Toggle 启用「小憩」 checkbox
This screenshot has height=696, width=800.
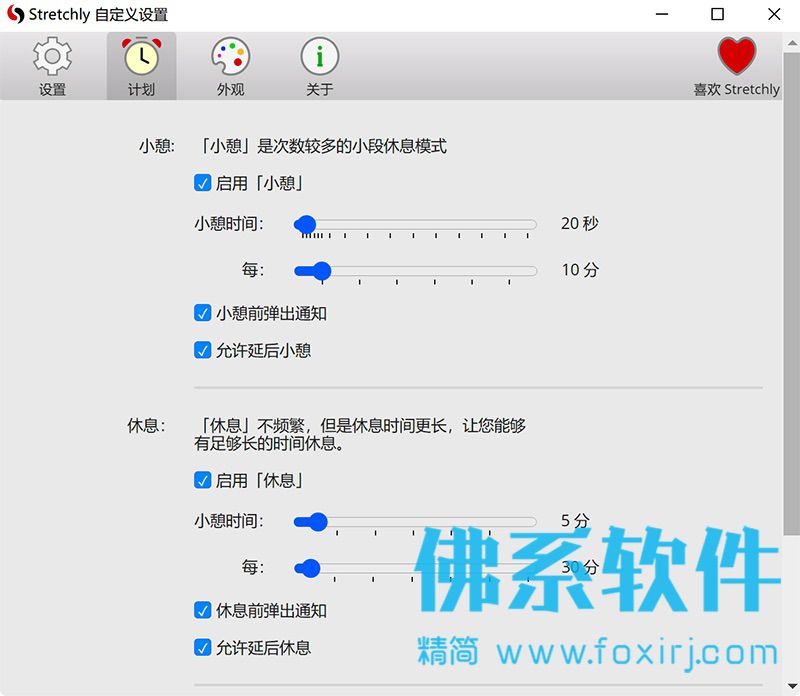(203, 183)
